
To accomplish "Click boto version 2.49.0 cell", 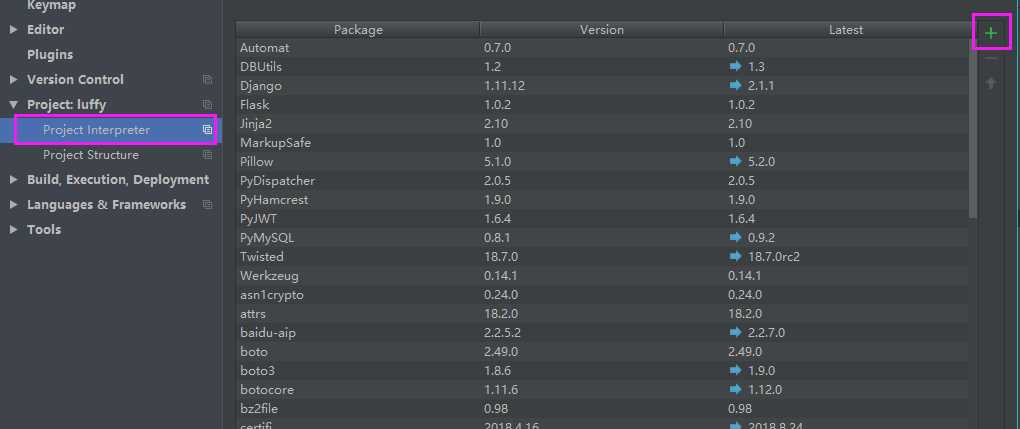I will click(x=501, y=352).
